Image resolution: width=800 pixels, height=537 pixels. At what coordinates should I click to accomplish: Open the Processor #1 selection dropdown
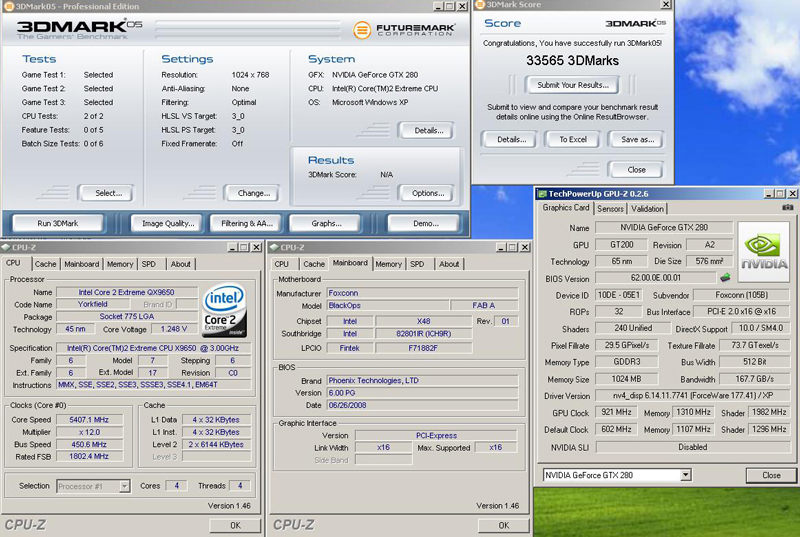point(124,486)
